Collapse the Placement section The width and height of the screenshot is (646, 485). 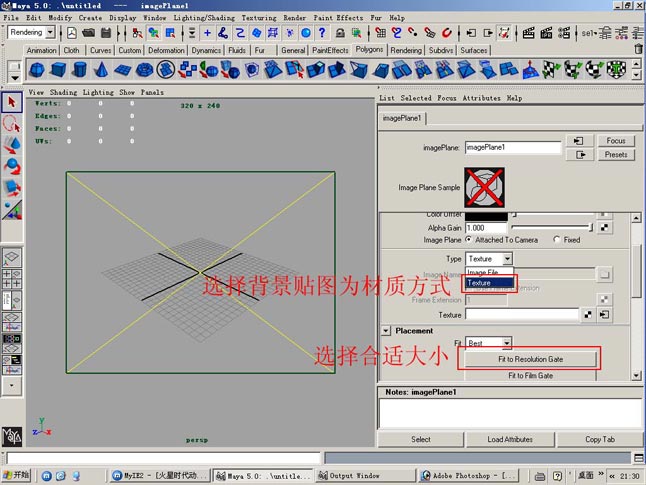coord(386,330)
